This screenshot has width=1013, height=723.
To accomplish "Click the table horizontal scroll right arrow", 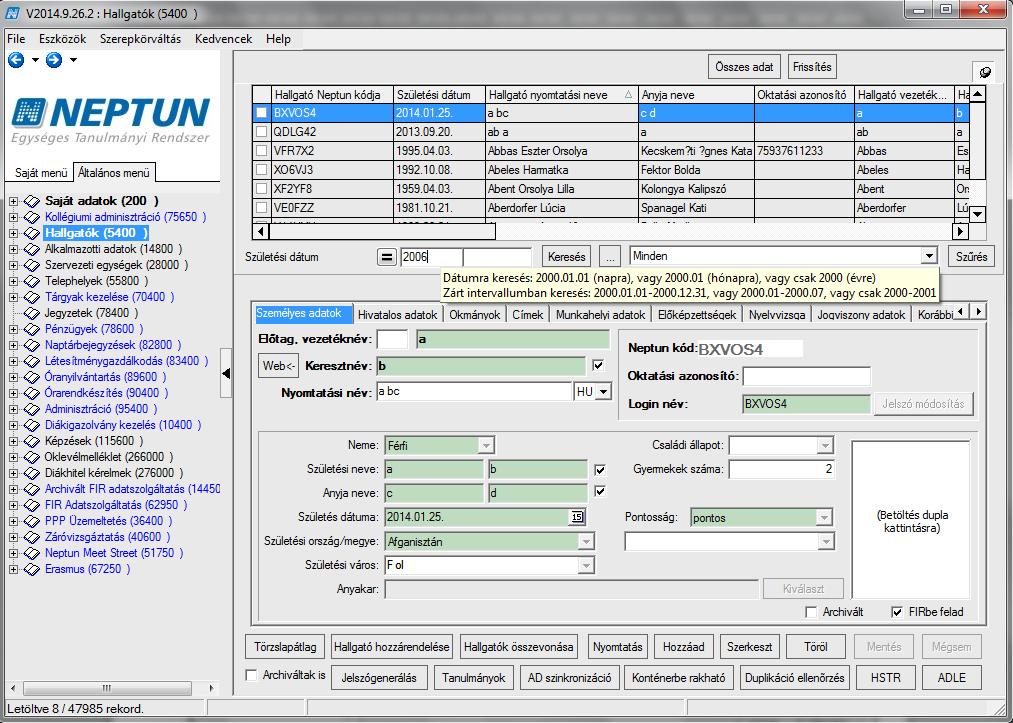I will coord(960,231).
